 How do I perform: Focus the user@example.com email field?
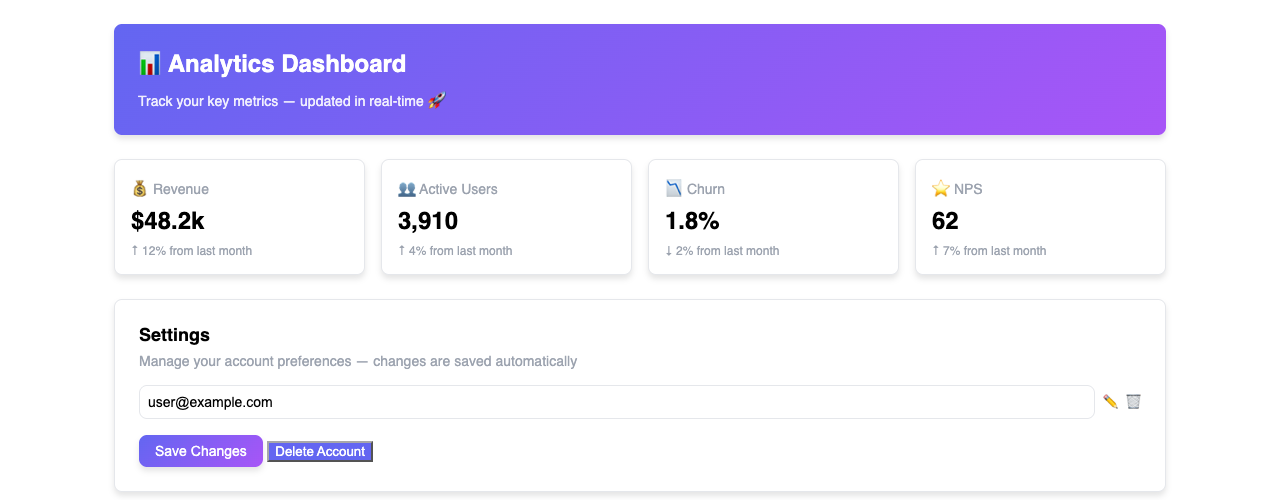coord(617,402)
